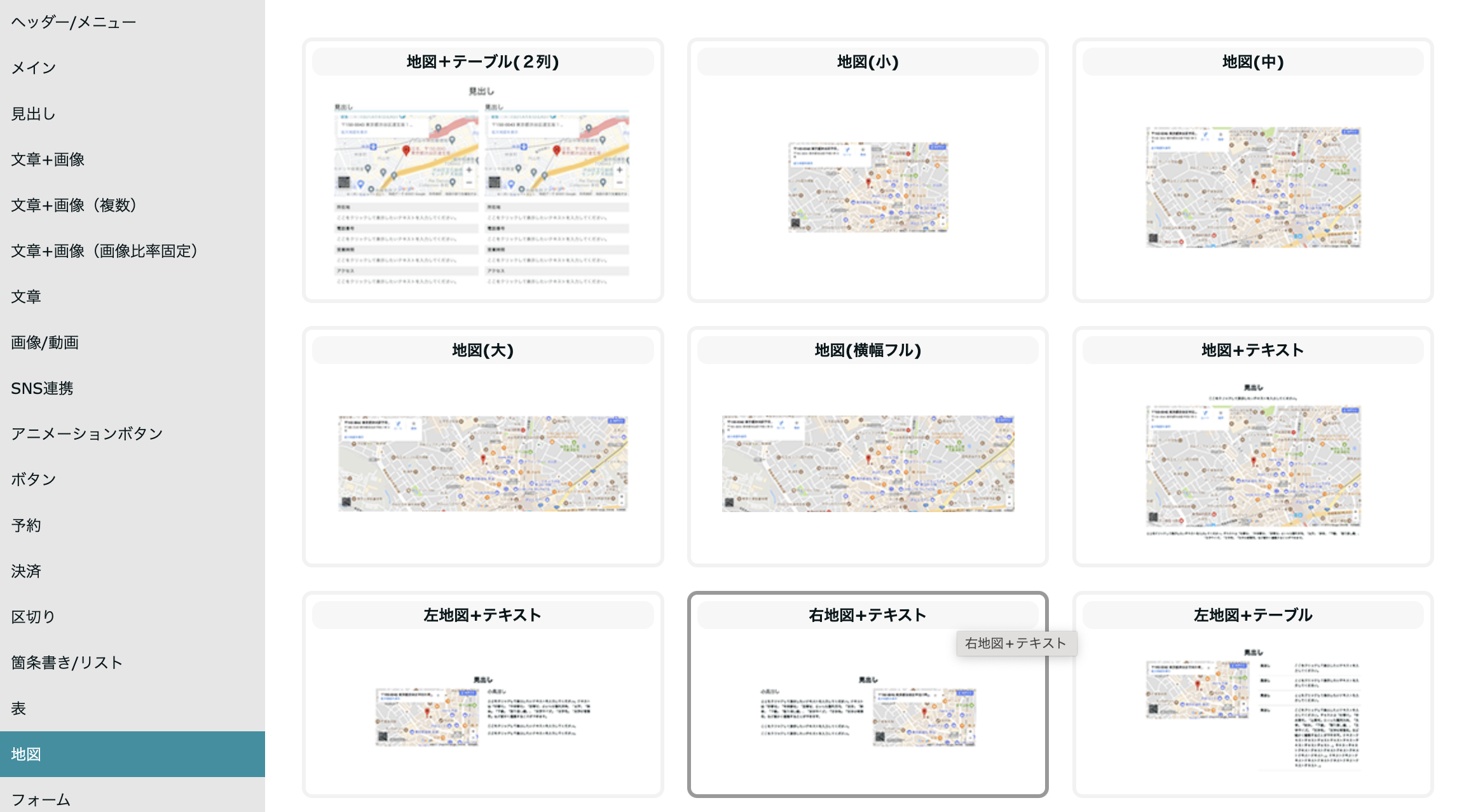Open the 画像/動画 sidebar item
Viewport: 1457px width, 812px height.
[44, 342]
